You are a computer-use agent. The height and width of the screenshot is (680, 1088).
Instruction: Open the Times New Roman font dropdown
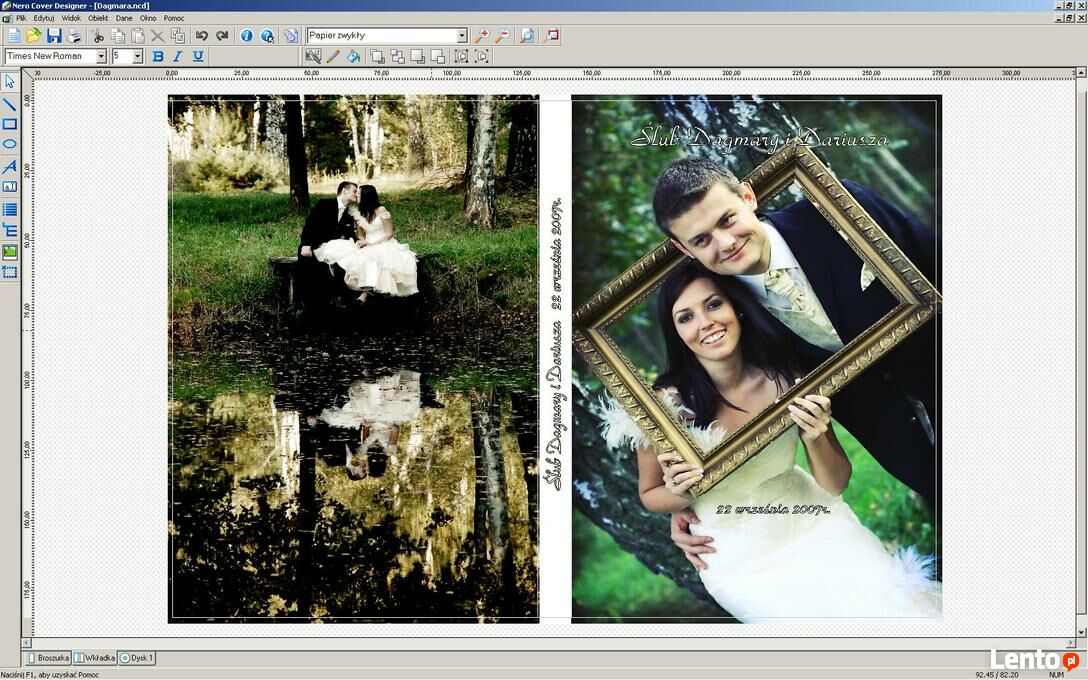point(101,57)
